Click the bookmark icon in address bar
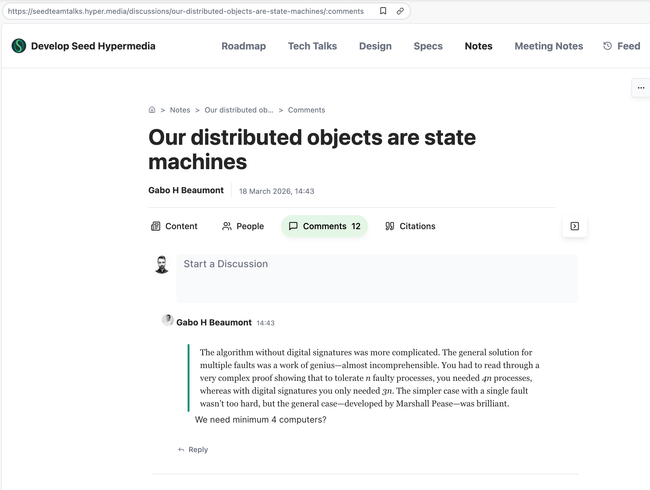Viewport: 650px width, 490px height. [x=383, y=11]
